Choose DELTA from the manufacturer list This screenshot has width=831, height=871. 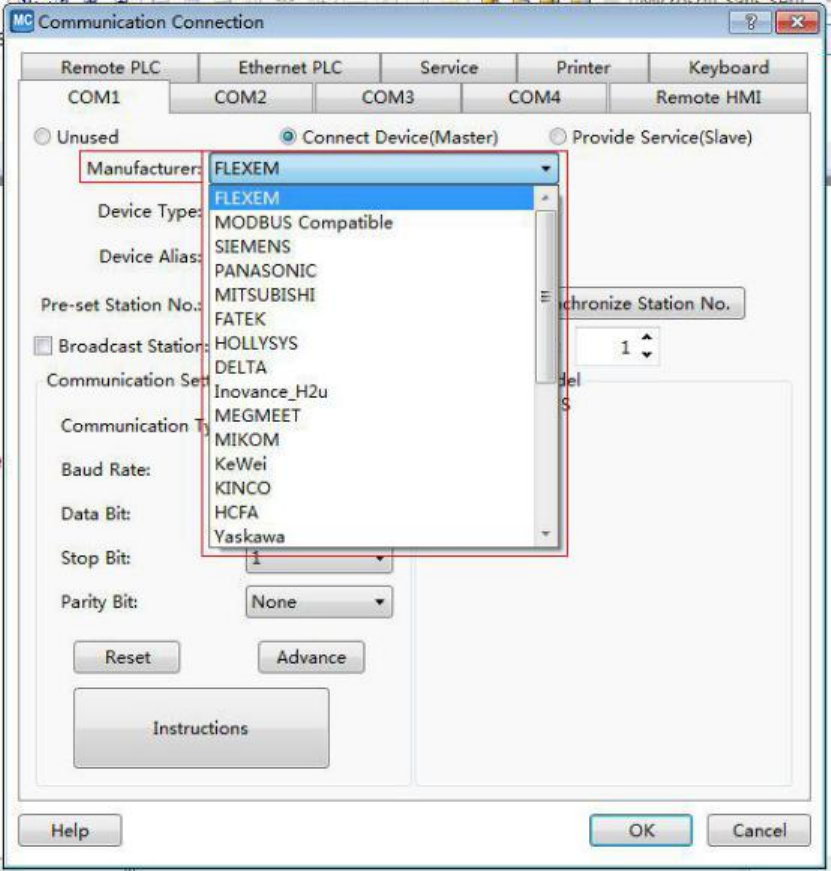pos(372,367)
